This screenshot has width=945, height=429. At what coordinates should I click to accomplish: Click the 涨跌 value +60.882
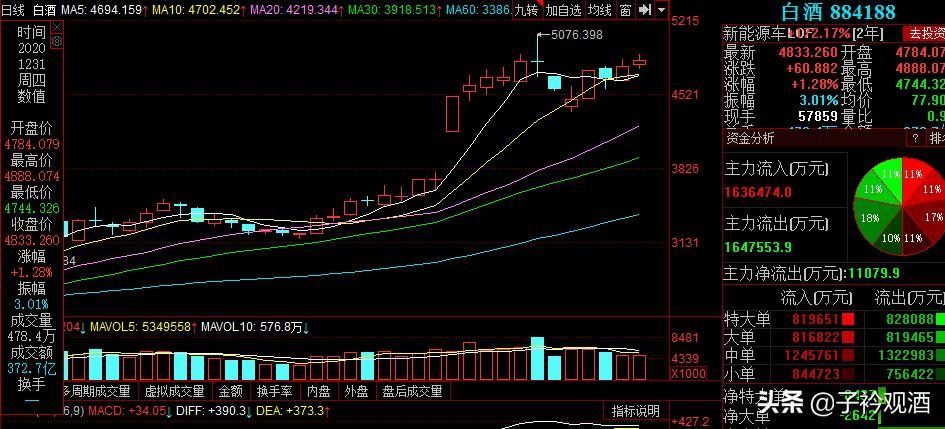(811, 67)
